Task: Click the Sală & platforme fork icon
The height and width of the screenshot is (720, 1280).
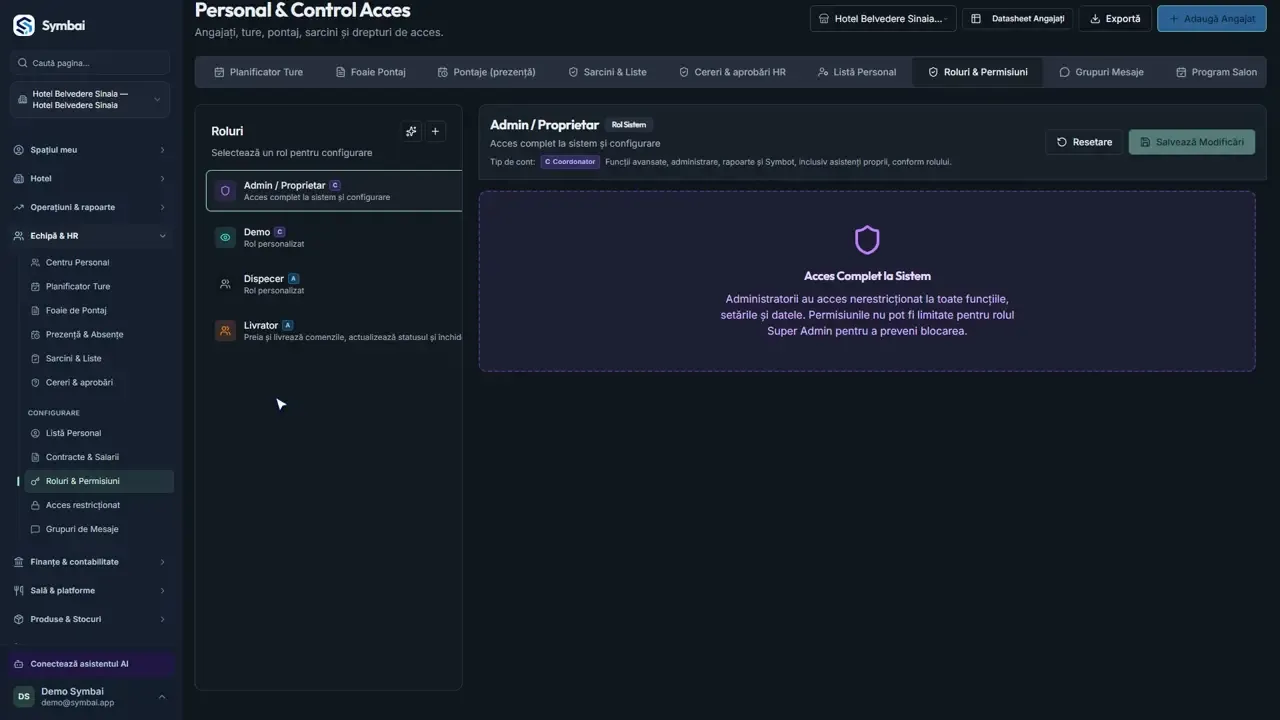Action: point(19,591)
